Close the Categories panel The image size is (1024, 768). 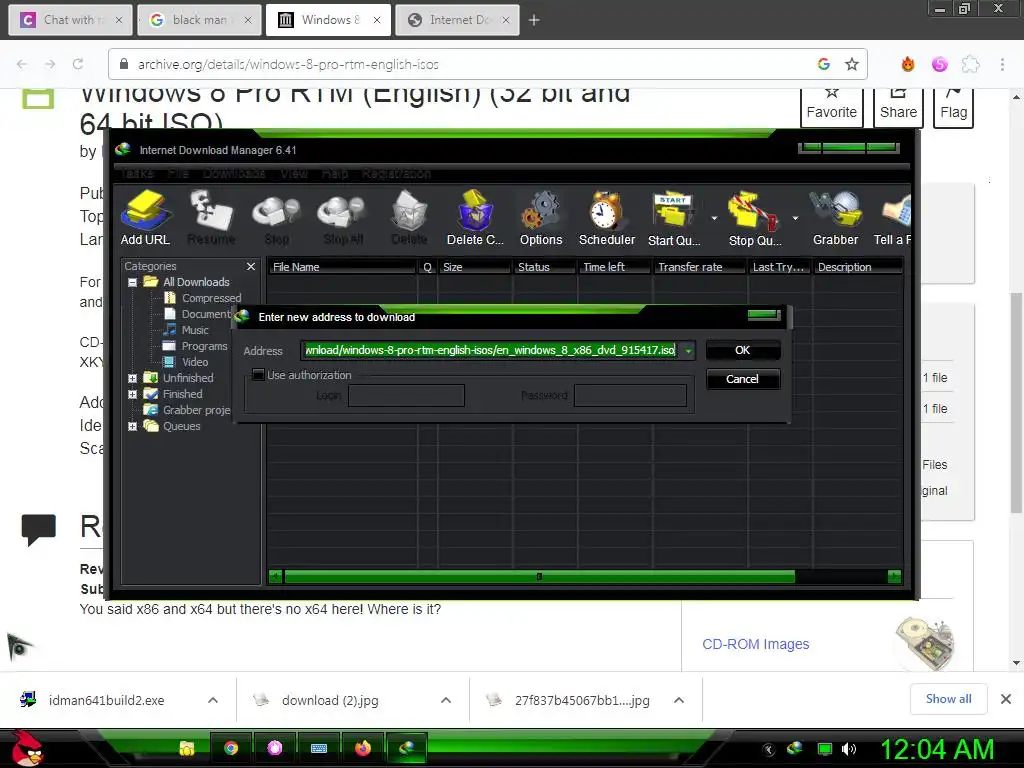(251, 266)
